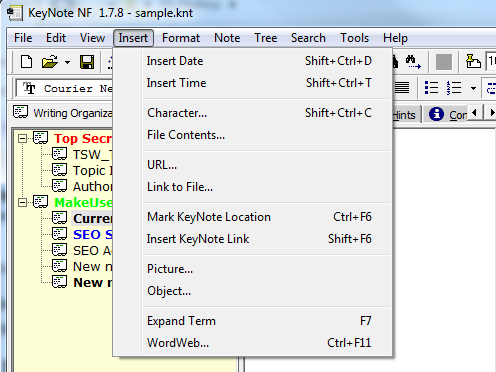Choose Object... from Insert menu
496x372 pixels.
pos(253,291)
